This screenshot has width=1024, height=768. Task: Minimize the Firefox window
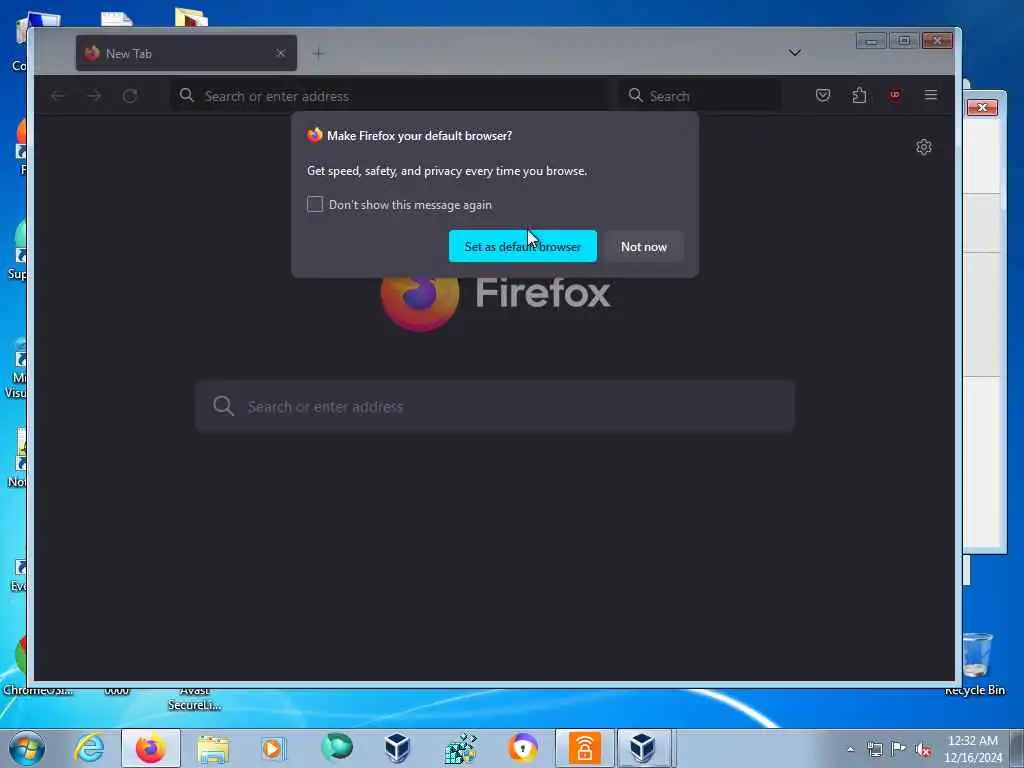(871, 41)
